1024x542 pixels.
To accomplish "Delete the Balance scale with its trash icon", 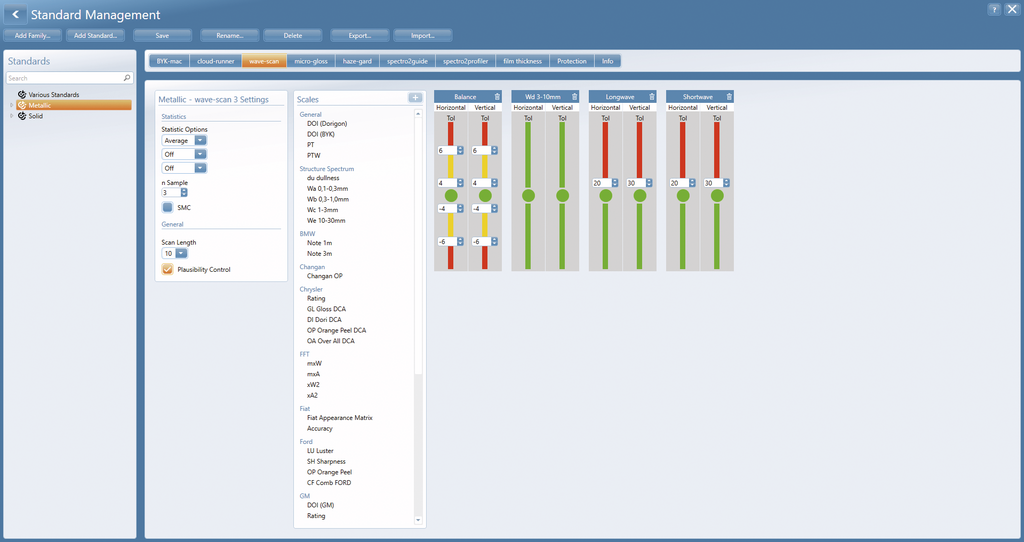I will point(497,97).
